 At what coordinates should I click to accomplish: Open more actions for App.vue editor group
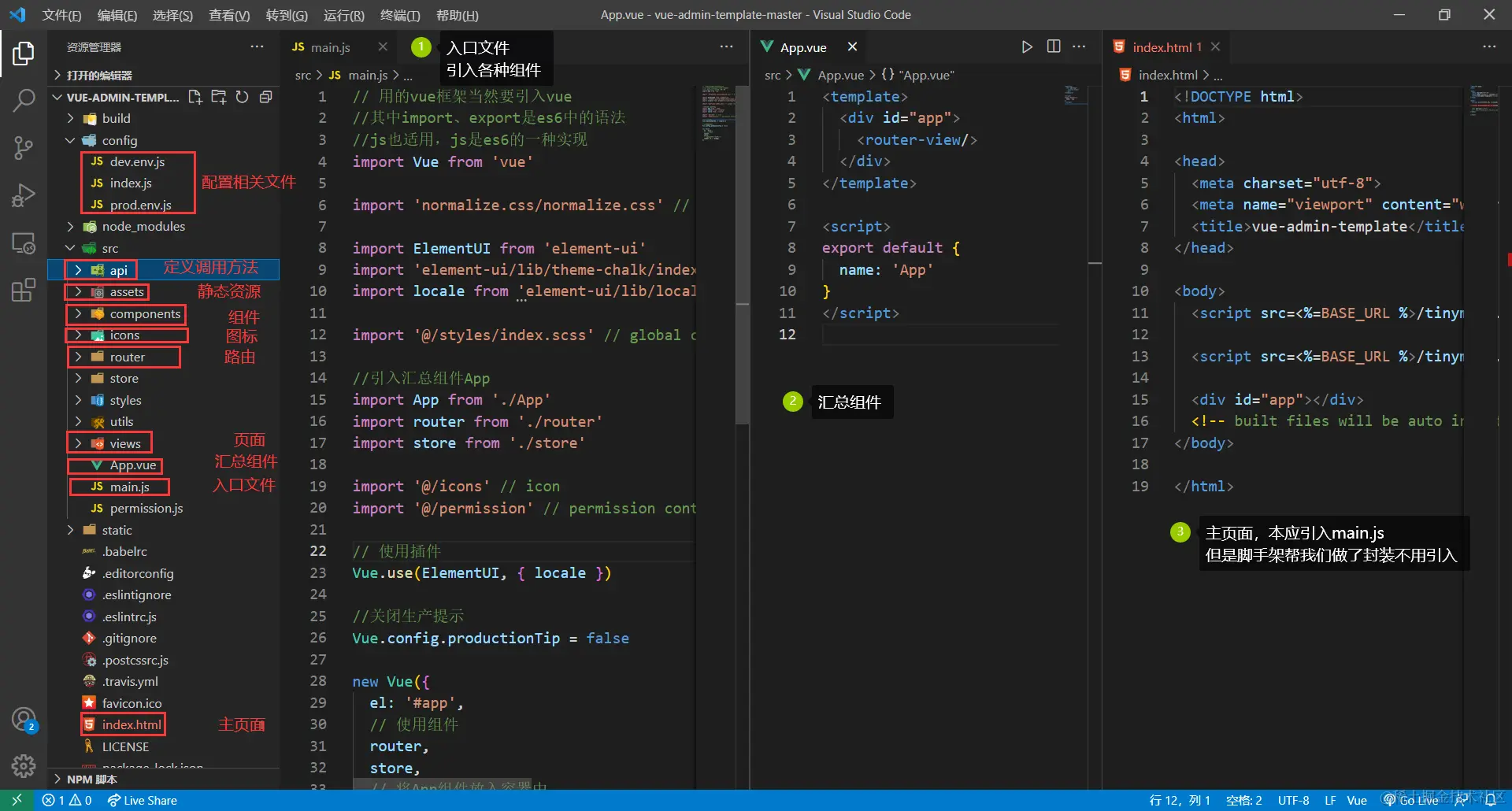click(1079, 47)
